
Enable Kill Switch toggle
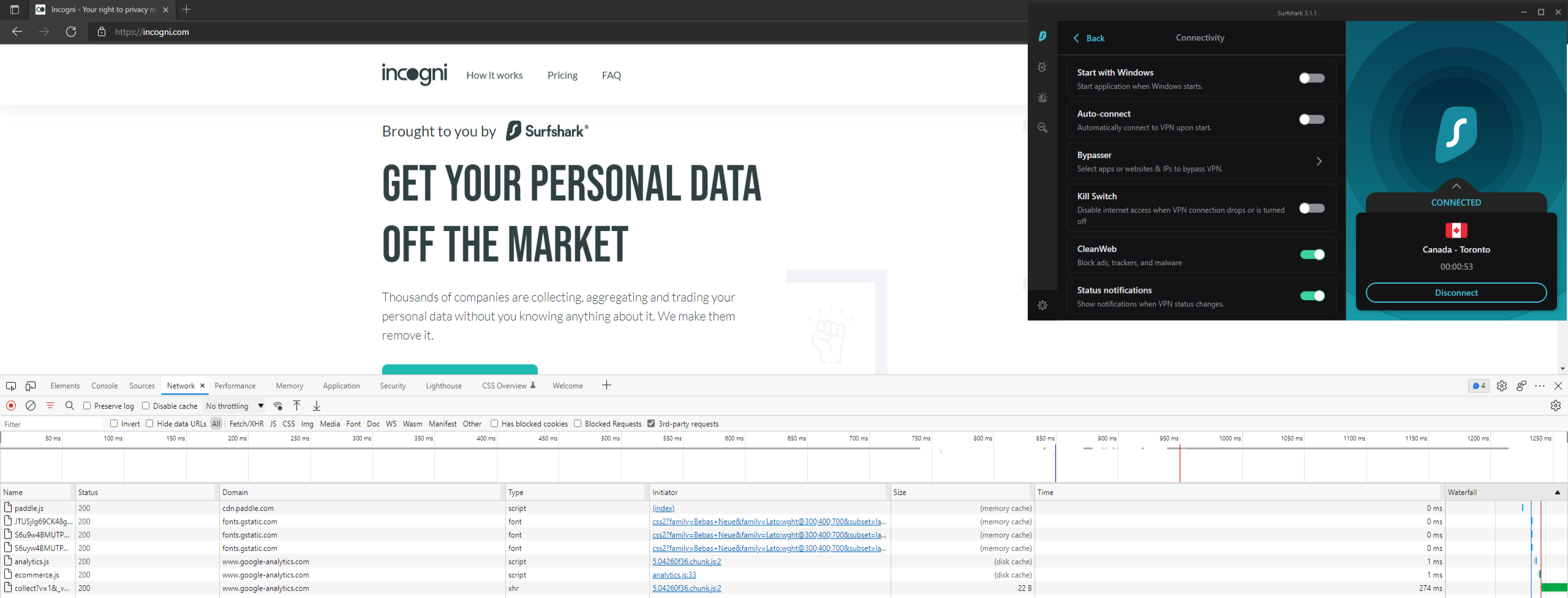tap(1312, 208)
